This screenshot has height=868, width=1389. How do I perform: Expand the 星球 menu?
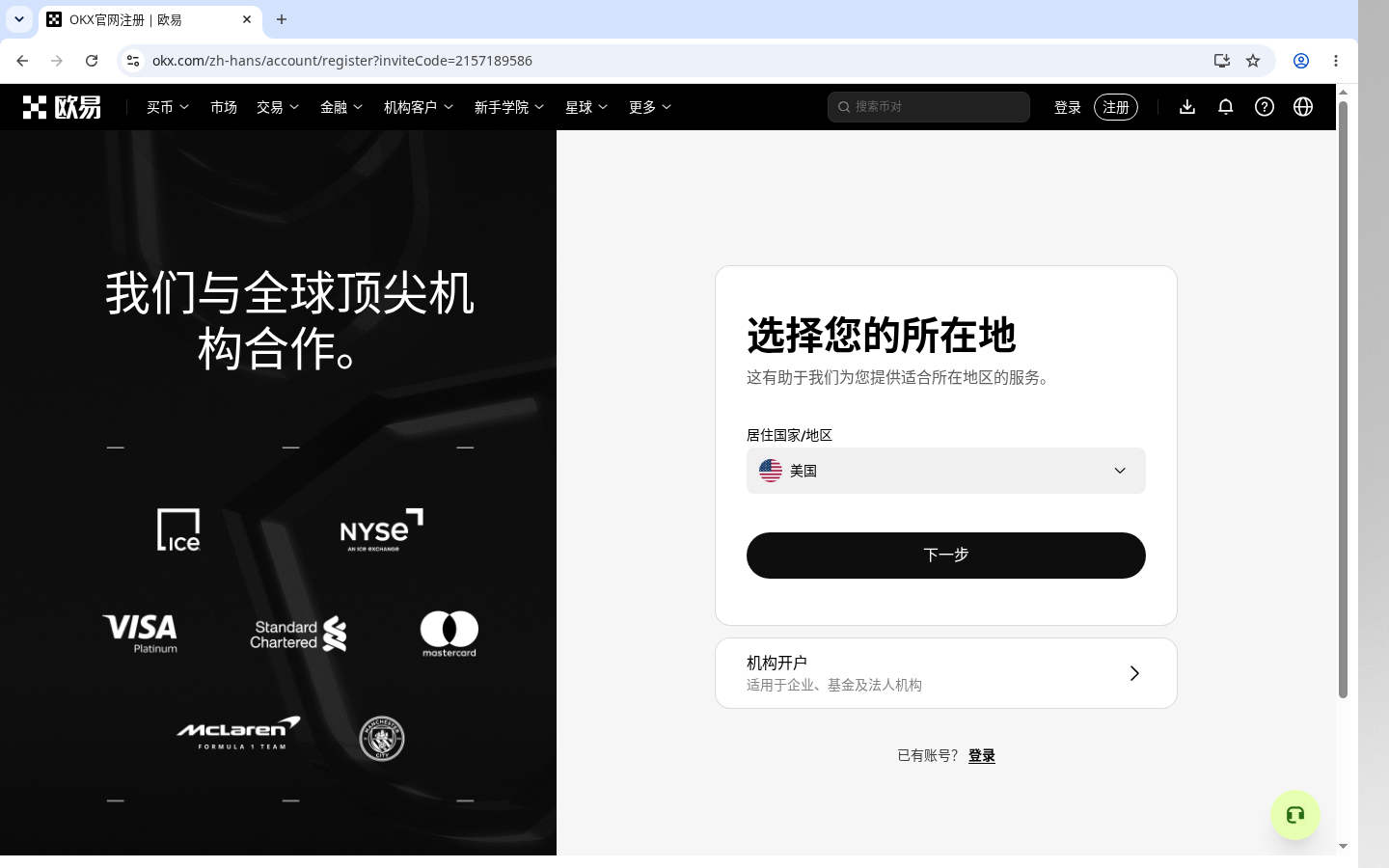[x=586, y=107]
